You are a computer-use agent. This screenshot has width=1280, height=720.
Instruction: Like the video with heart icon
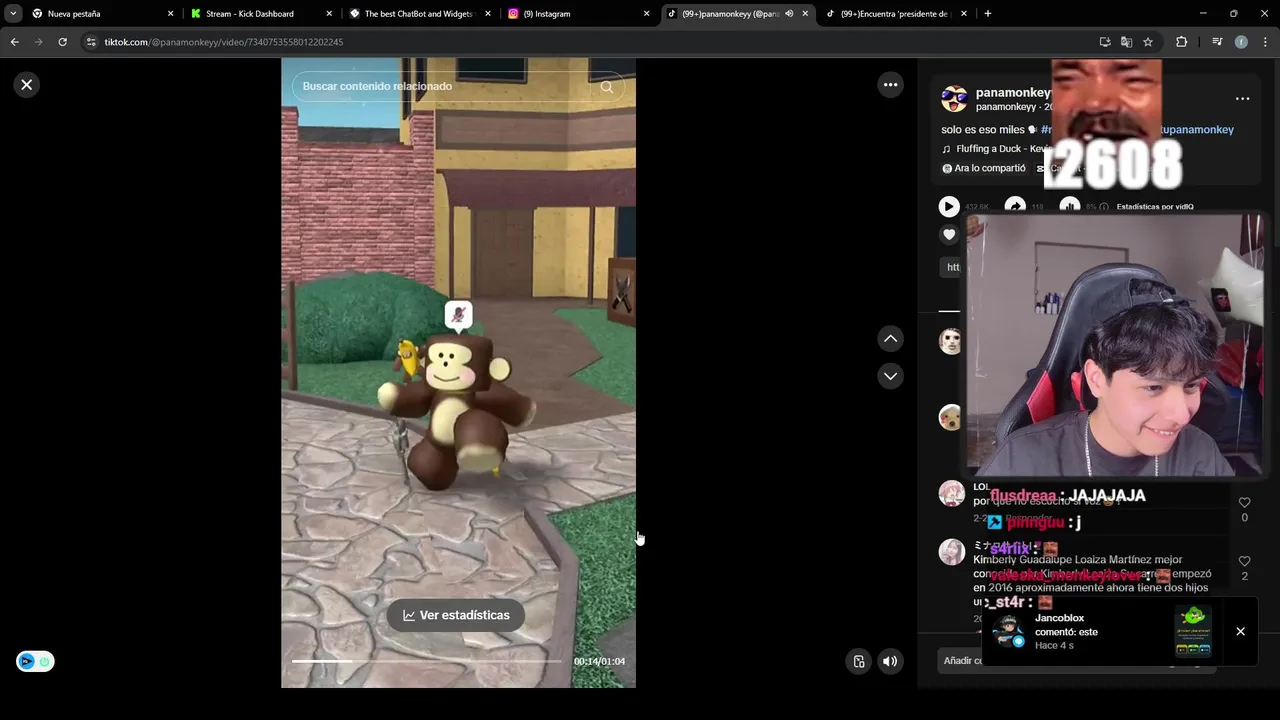pos(949,235)
